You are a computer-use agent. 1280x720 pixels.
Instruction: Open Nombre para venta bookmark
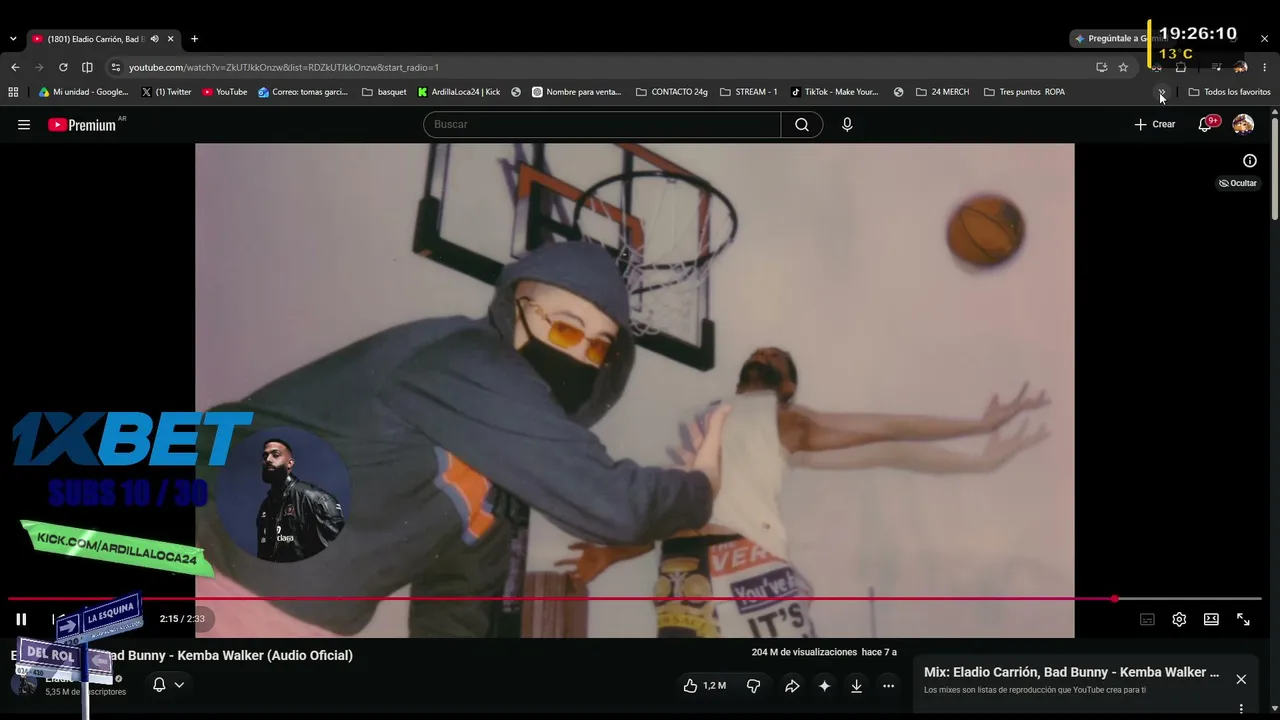(577, 92)
